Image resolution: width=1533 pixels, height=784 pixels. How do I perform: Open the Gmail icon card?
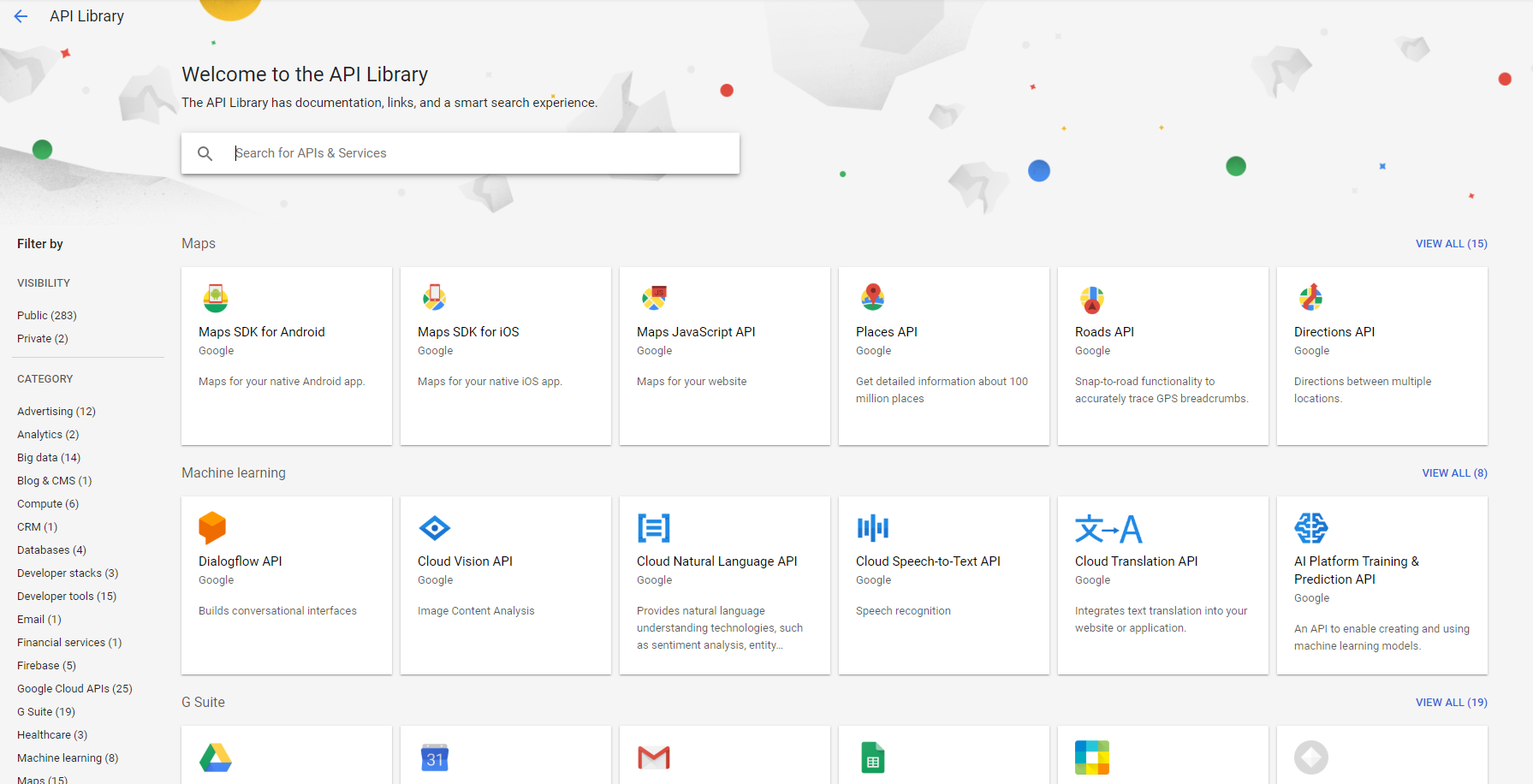[654, 757]
